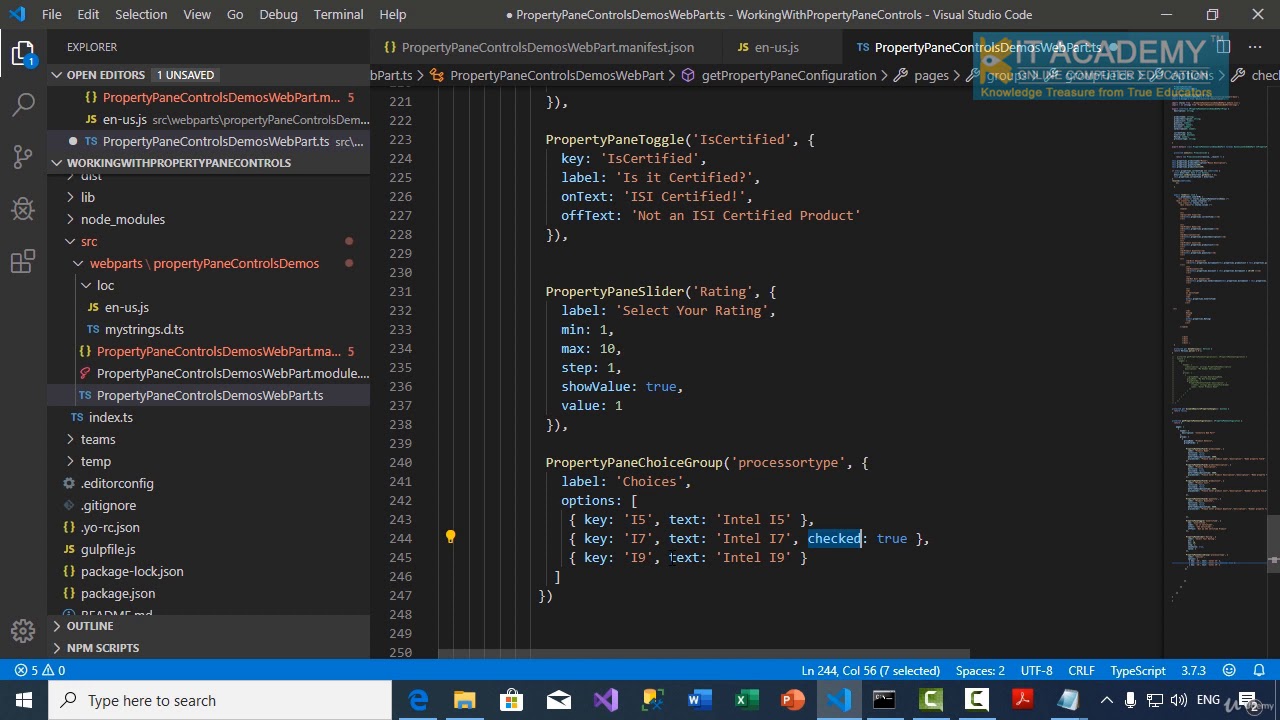This screenshot has height=720, width=1280.
Task: Open the Terminal menu
Action: (x=338, y=14)
